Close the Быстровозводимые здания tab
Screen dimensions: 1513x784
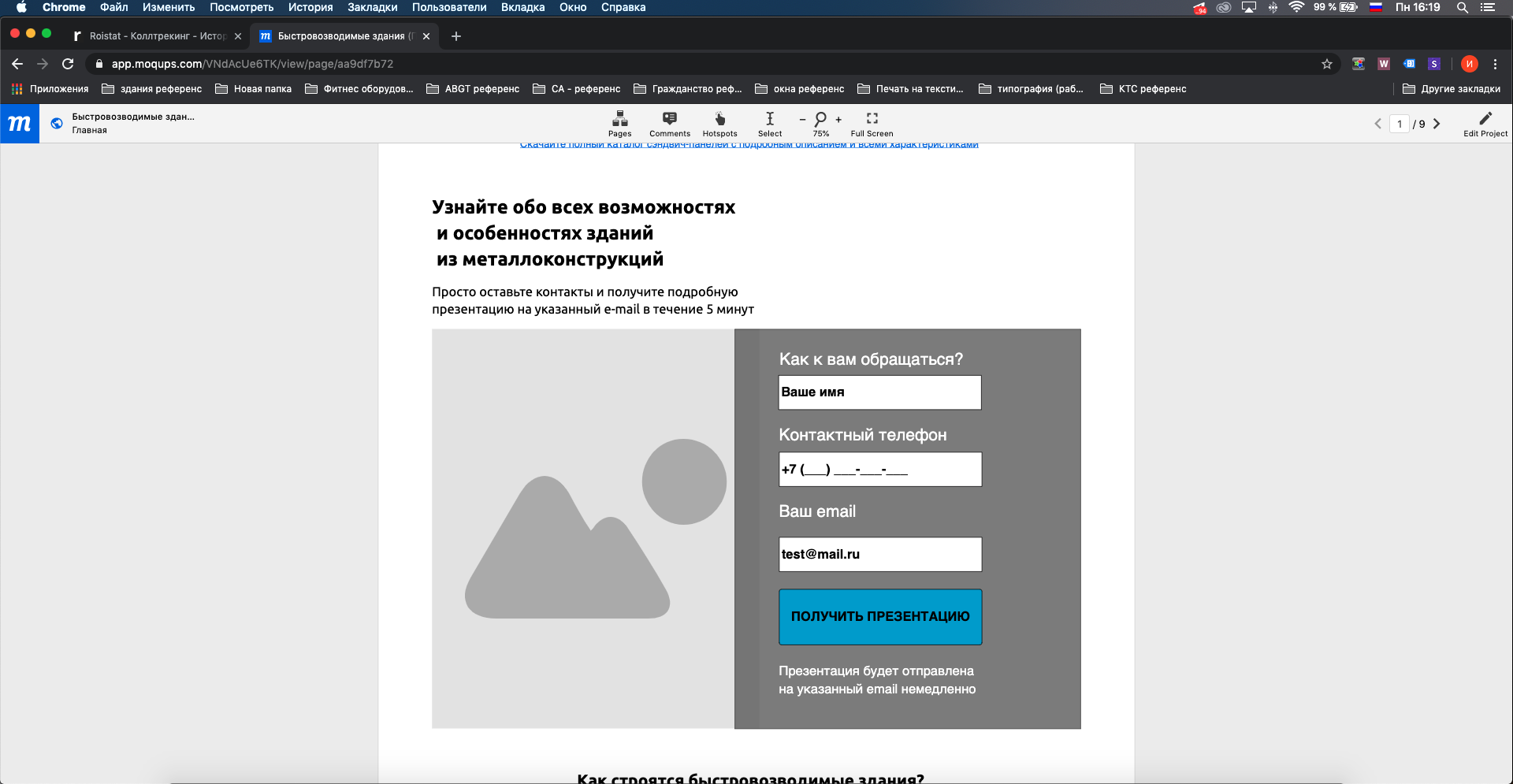click(x=426, y=36)
